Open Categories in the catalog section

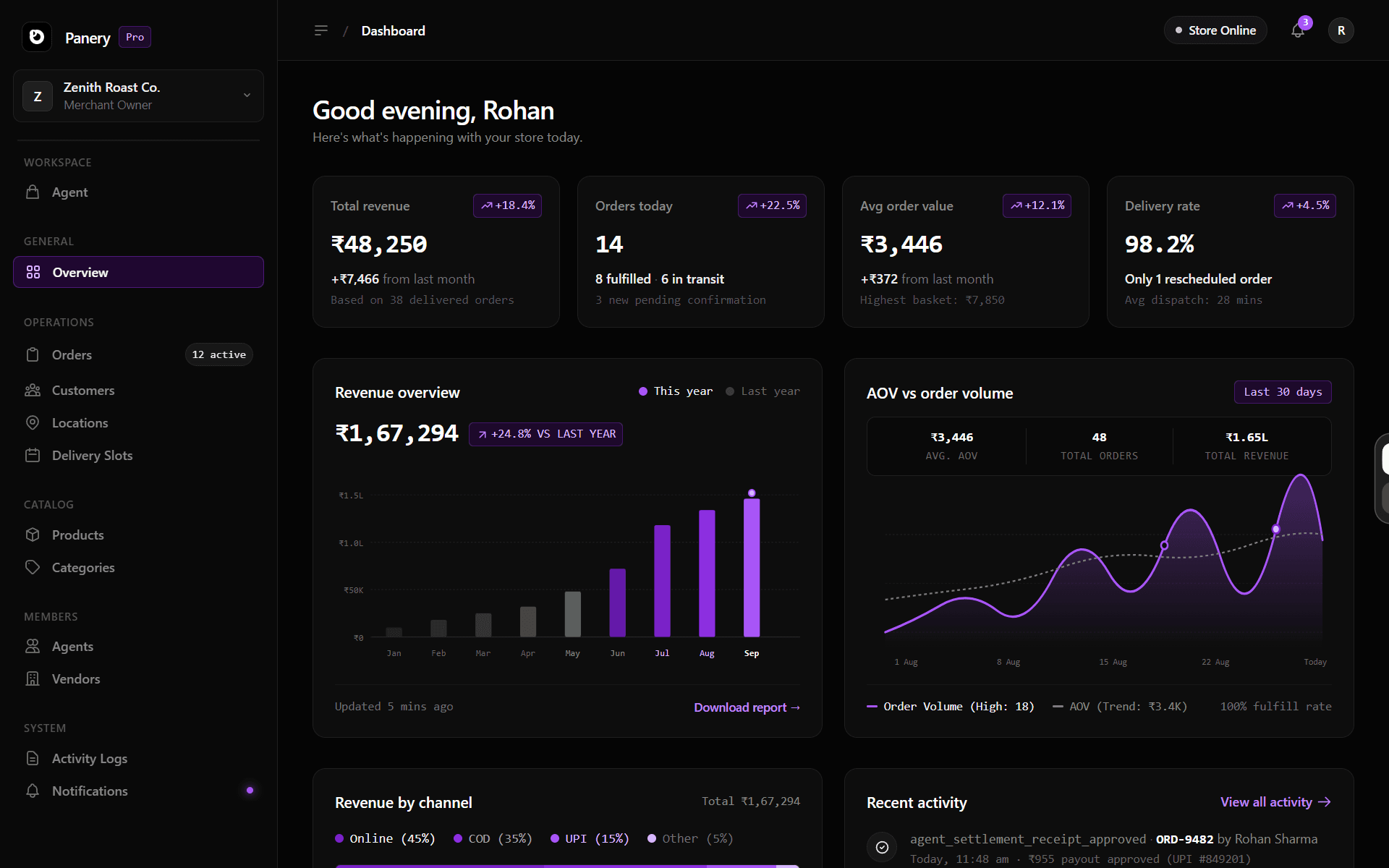pyautogui.click(x=138, y=567)
